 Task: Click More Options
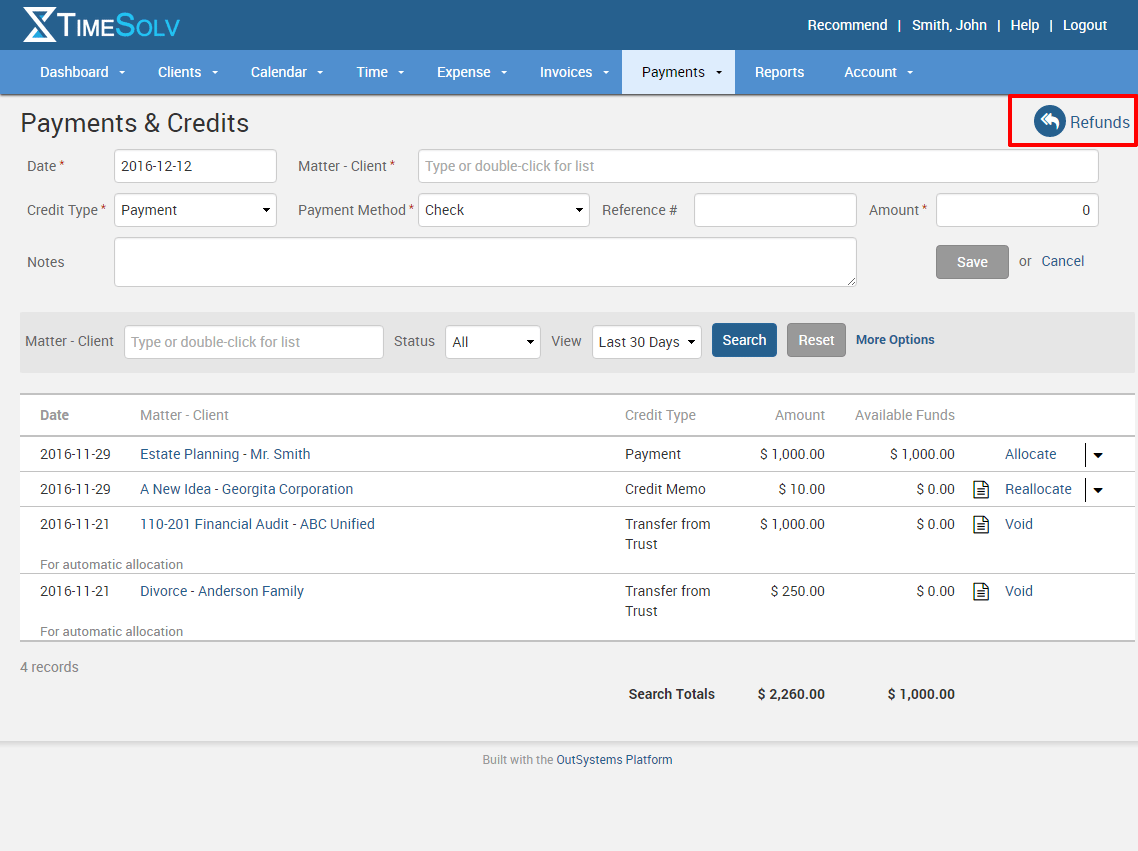click(895, 340)
